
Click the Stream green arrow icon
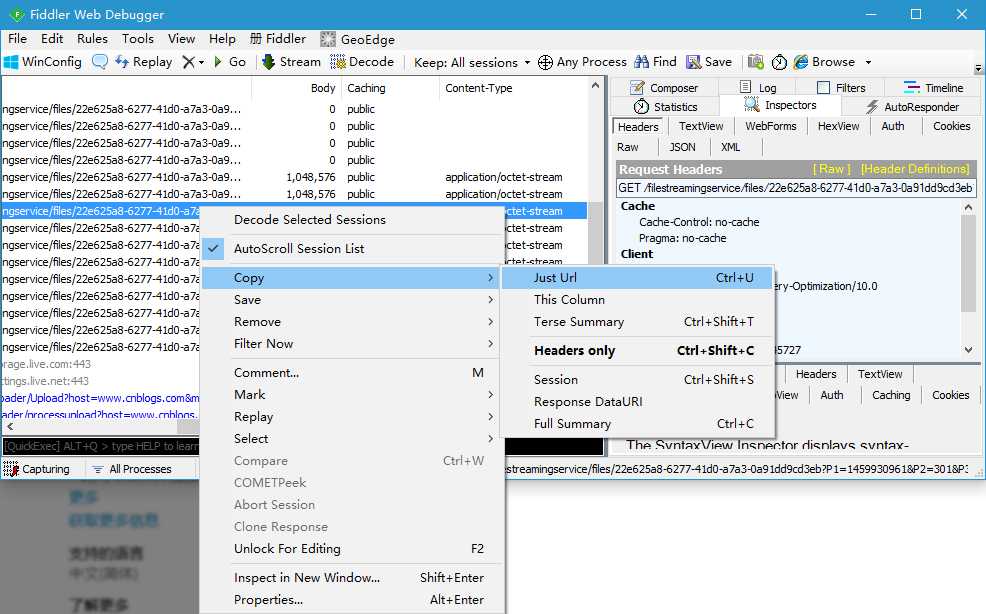(x=269, y=62)
